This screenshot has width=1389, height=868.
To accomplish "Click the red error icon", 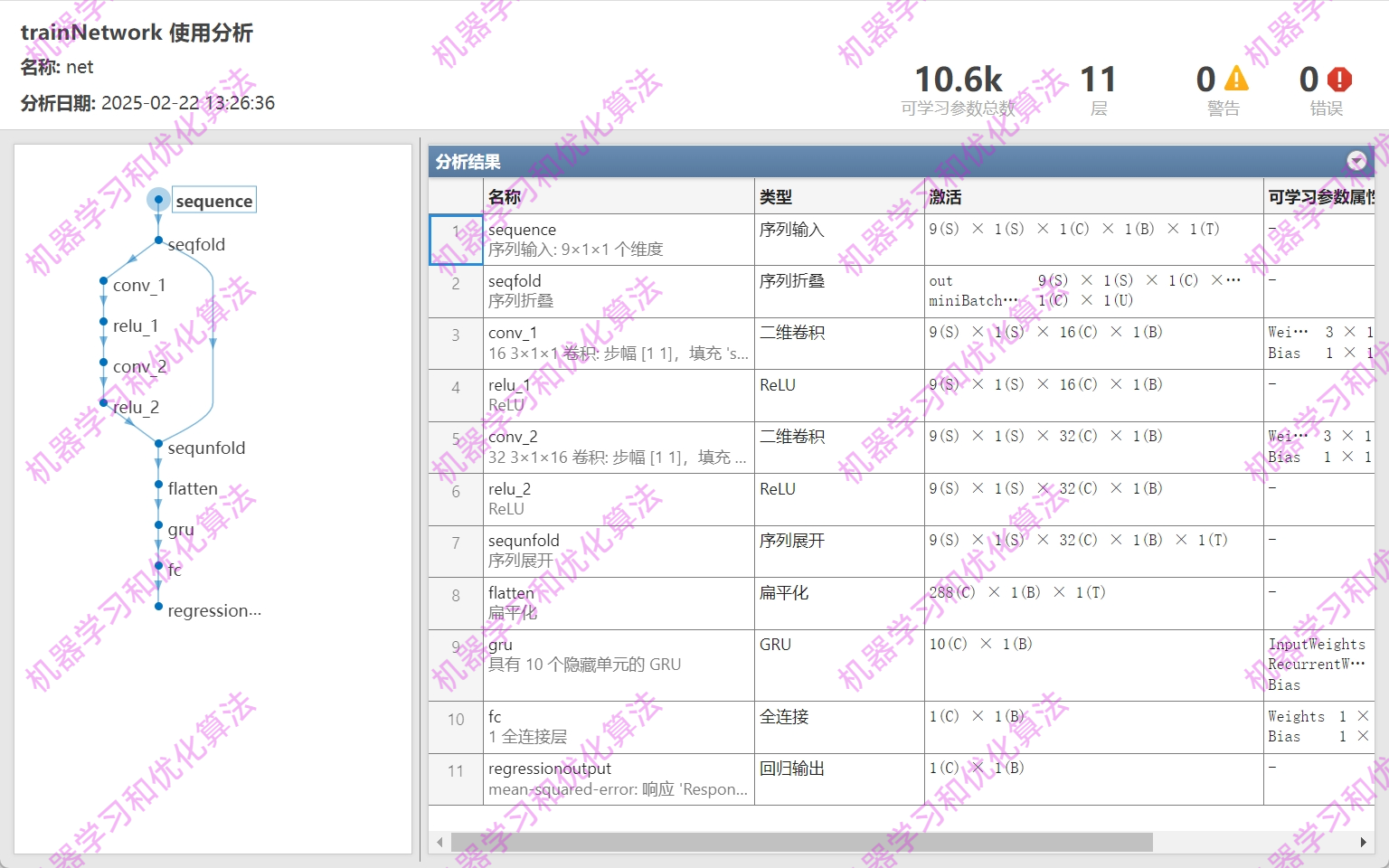I will (1339, 80).
